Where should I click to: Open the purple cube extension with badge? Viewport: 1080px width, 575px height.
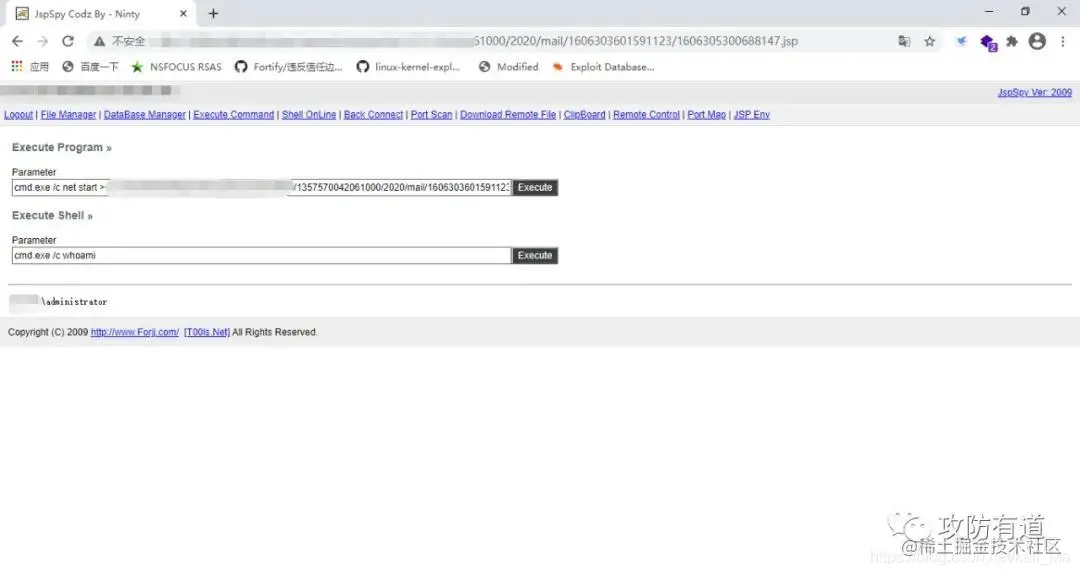click(988, 43)
